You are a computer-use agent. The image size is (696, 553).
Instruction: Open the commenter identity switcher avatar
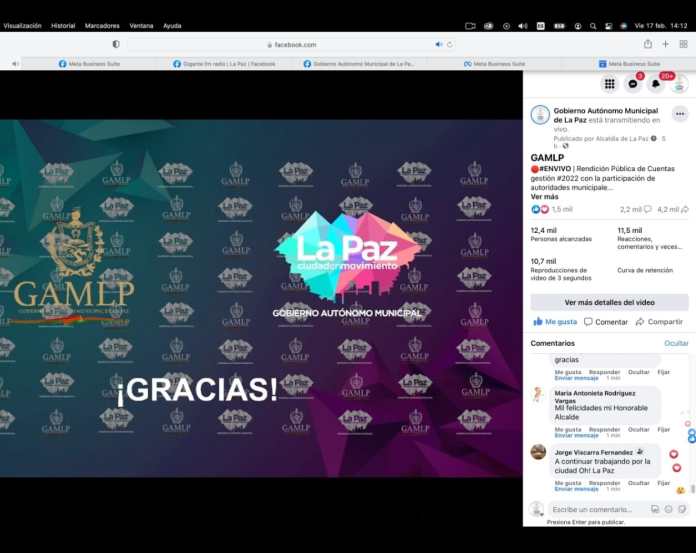pyautogui.click(x=537, y=509)
